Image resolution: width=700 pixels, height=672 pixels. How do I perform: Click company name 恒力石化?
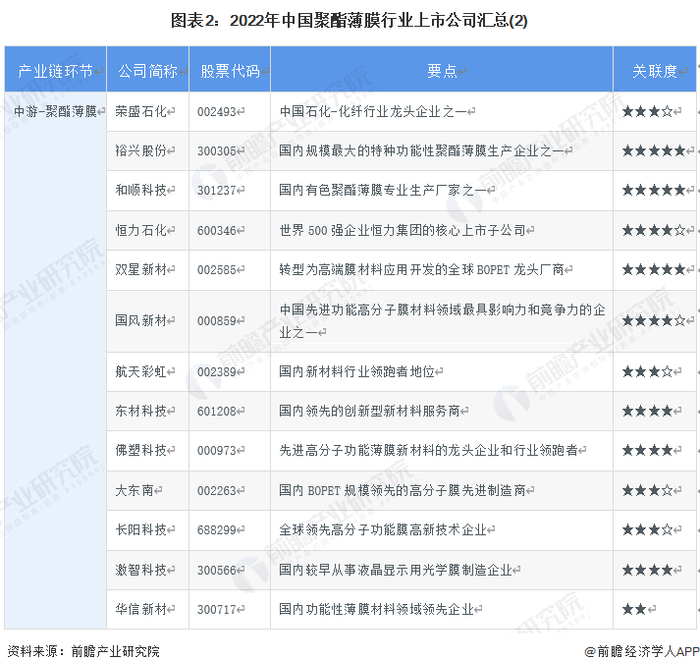pos(141,230)
